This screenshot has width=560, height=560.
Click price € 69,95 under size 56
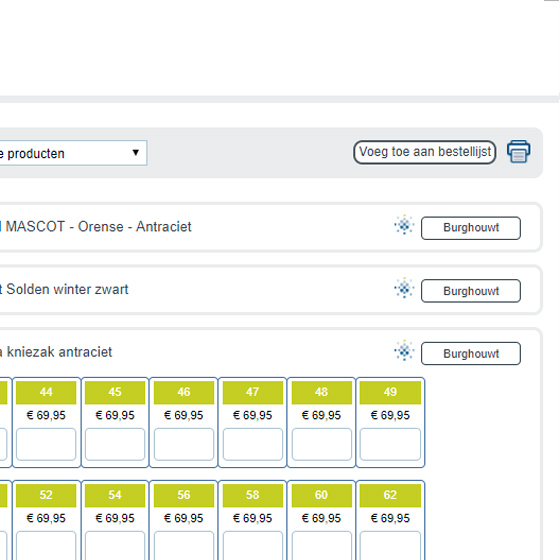(x=184, y=518)
